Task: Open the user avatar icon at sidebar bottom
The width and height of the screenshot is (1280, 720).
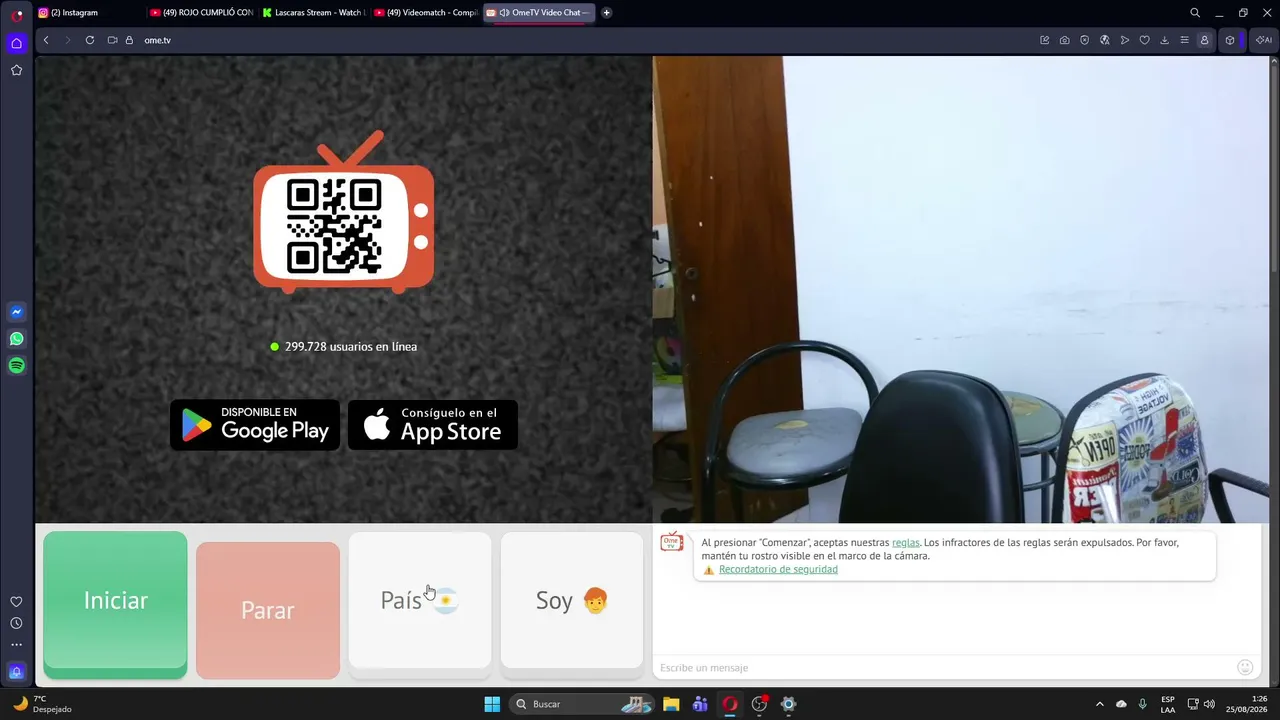Action: click(16, 671)
